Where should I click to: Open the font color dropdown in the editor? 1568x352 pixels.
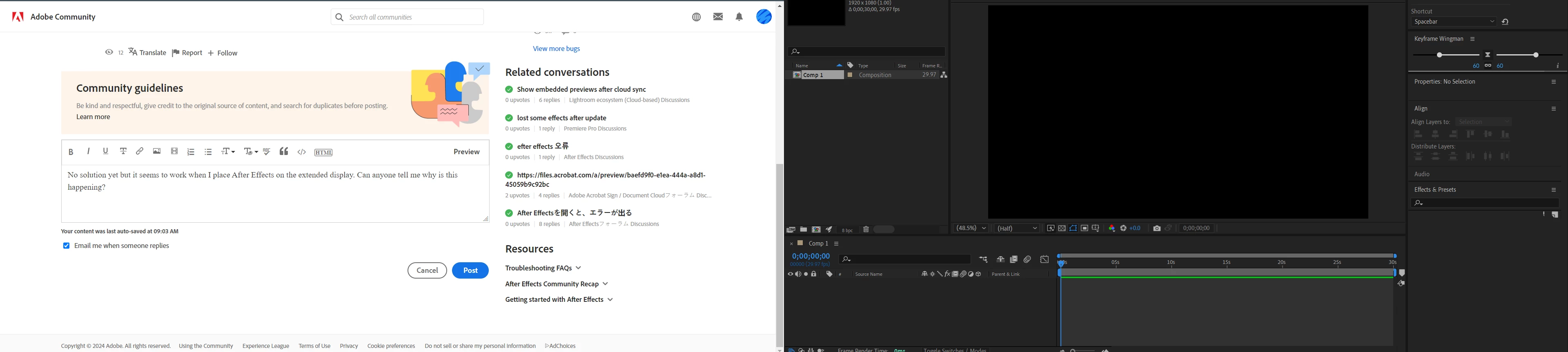251,151
